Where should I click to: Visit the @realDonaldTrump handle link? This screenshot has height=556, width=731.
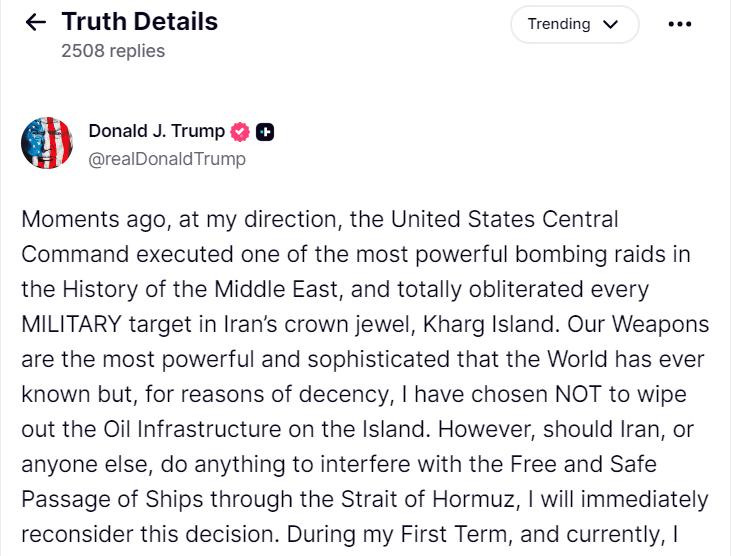(x=167, y=158)
